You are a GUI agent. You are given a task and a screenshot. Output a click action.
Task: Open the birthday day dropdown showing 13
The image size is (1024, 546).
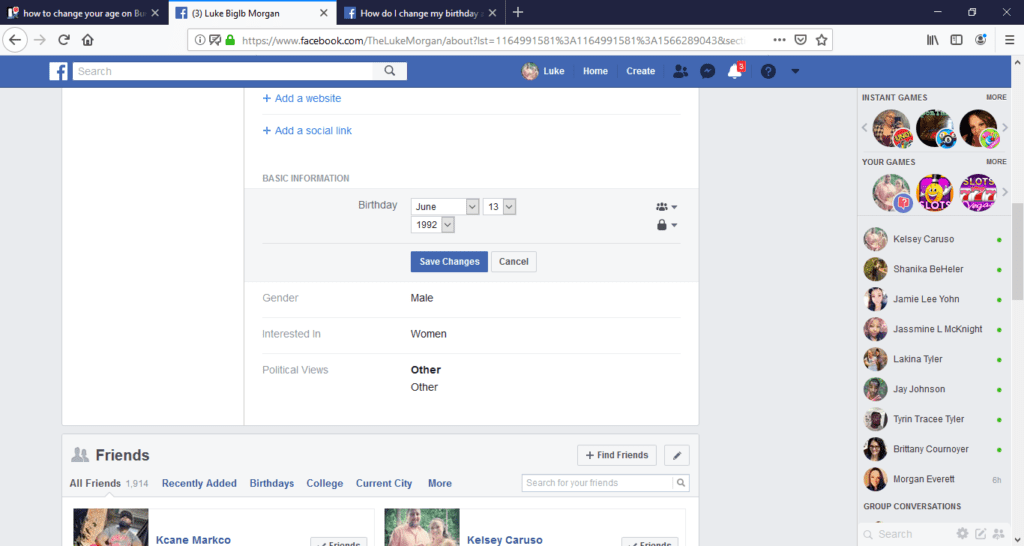[x=500, y=206]
